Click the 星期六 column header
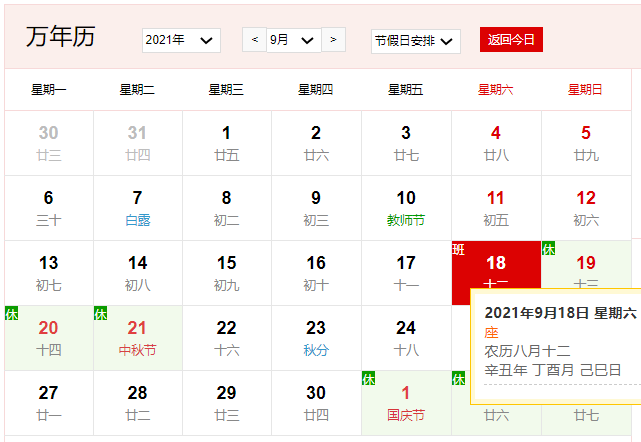This screenshot has height=442, width=641. [x=495, y=90]
